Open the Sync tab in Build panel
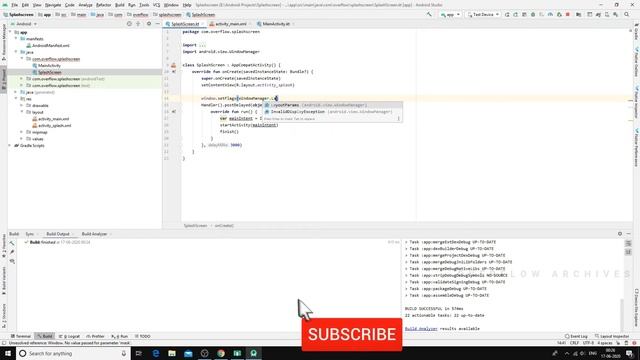This screenshot has width=640, height=360. pyautogui.click(x=29, y=234)
